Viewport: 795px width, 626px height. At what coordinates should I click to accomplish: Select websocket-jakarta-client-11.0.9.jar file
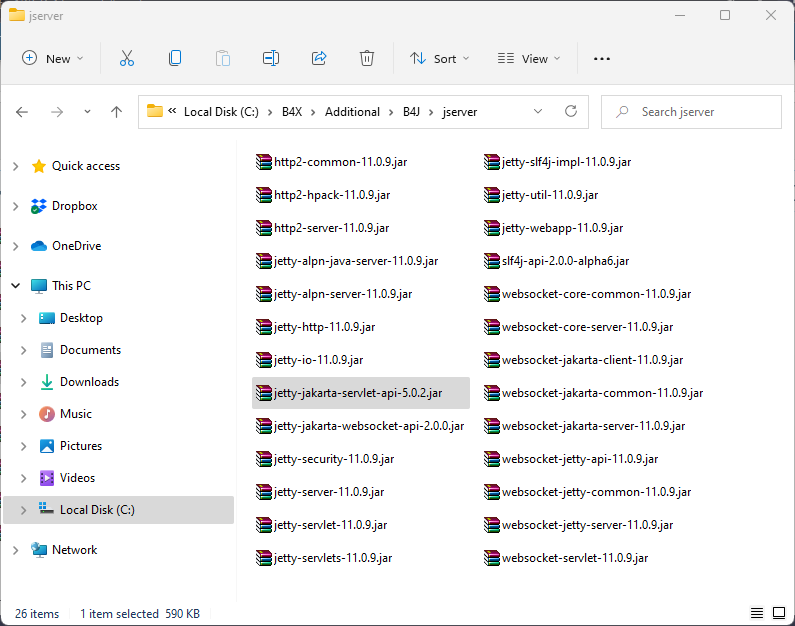click(584, 359)
